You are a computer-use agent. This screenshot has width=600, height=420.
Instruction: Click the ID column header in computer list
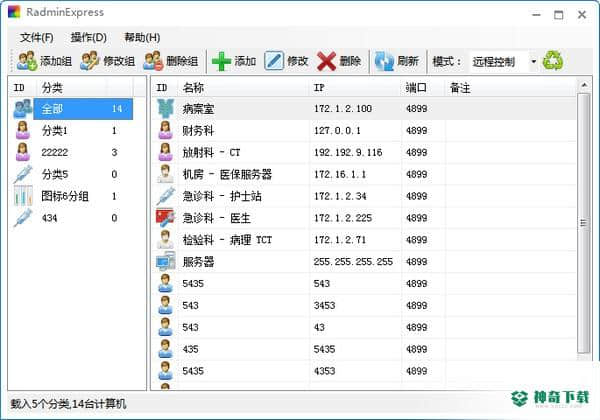(165, 88)
